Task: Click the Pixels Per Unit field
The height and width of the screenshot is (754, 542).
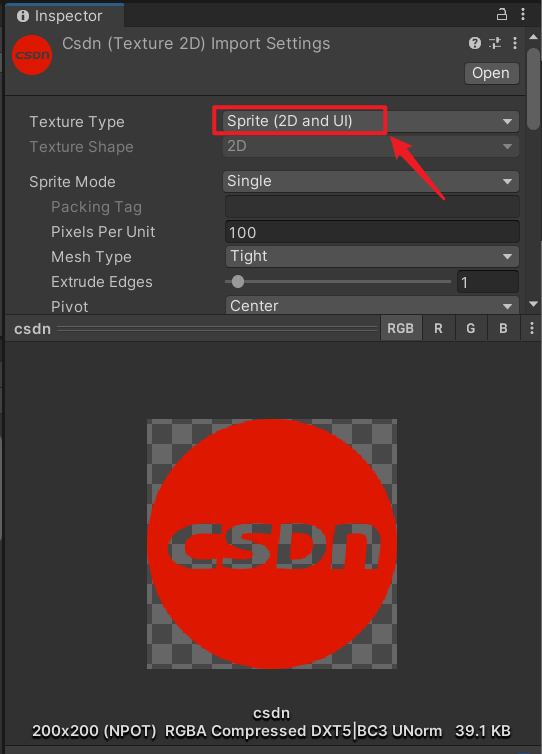Action: click(372, 232)
